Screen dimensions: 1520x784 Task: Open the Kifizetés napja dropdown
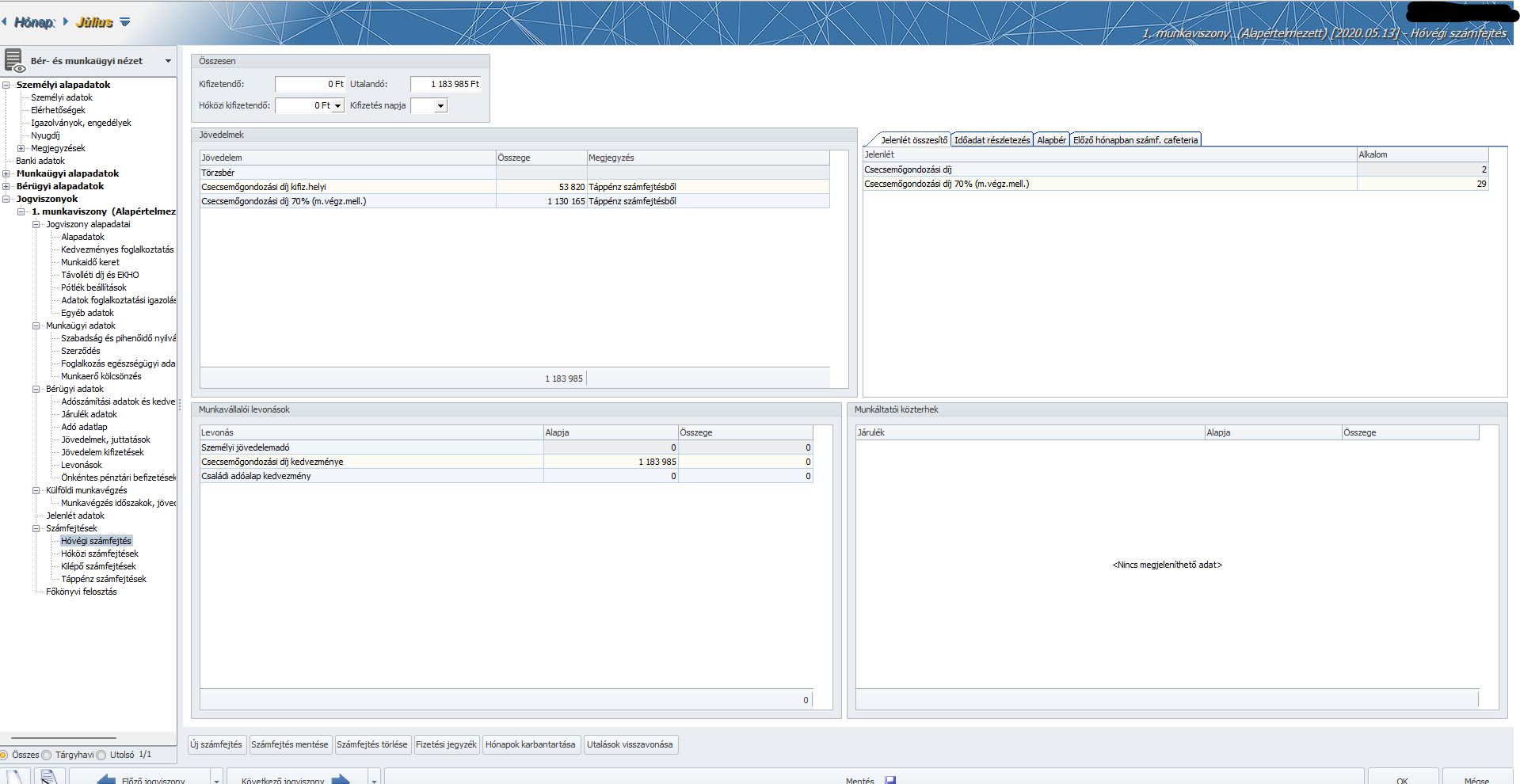[x=441, y=105]
